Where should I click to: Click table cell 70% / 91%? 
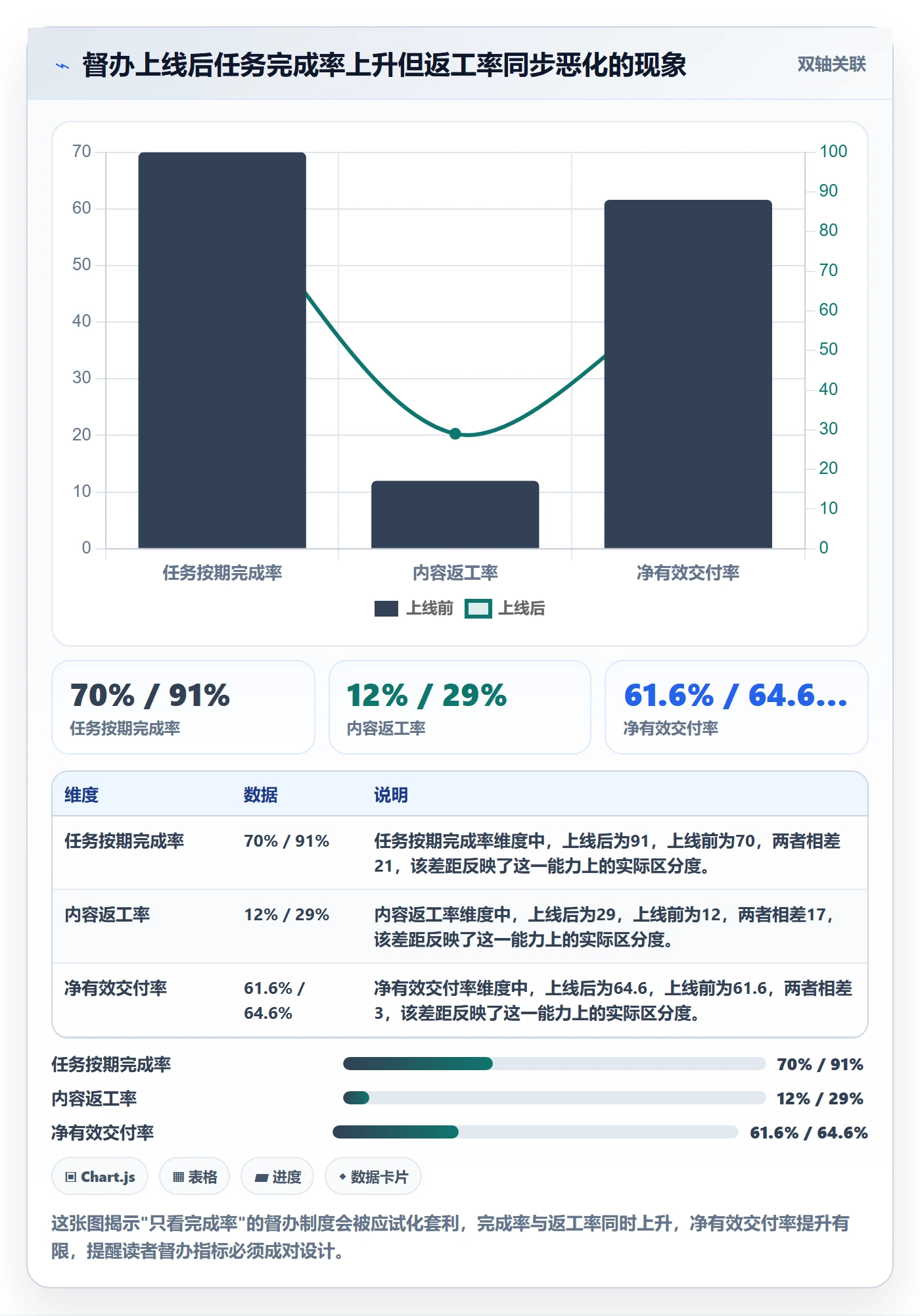(287, 841)
